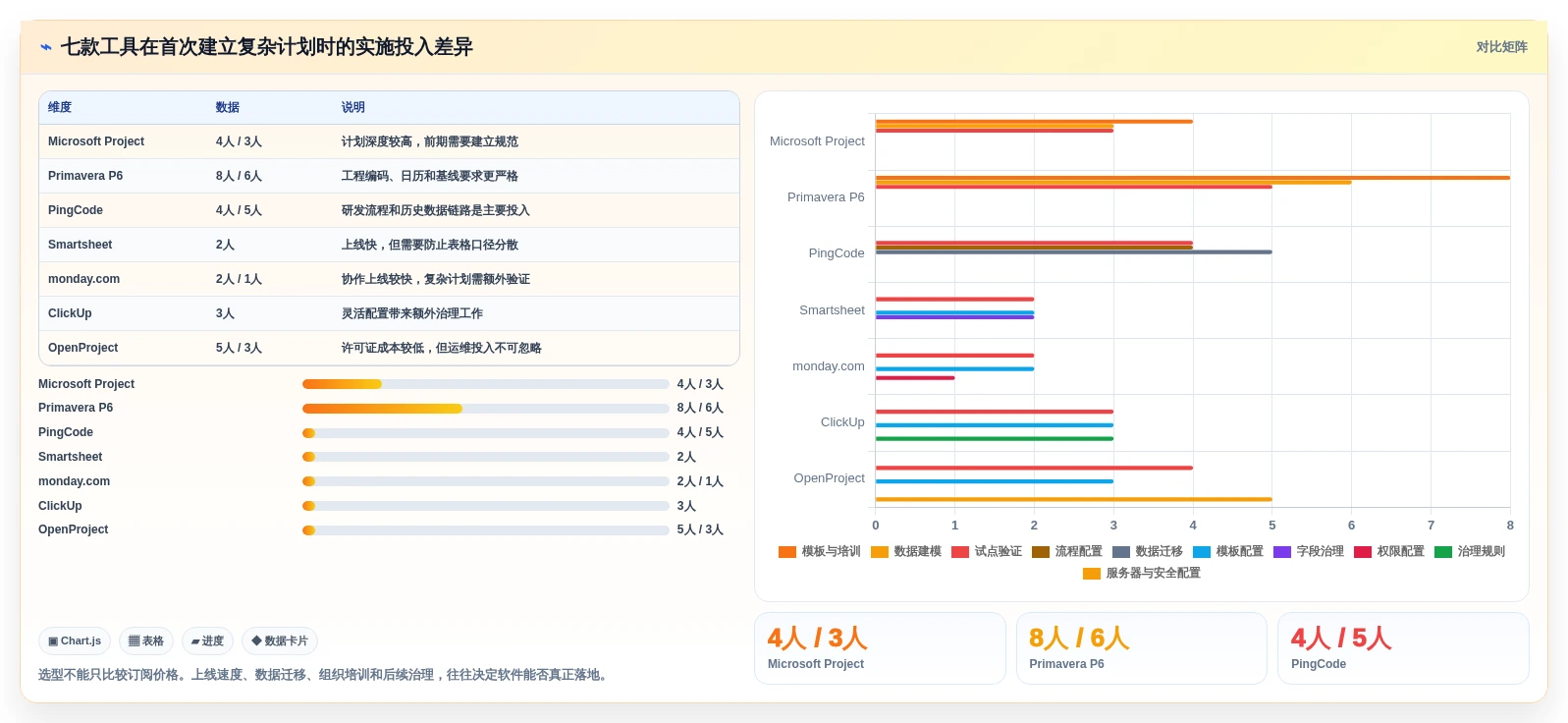Screen dimensions: 1568x723
Task: Select the OpenProject table row name
Action: [x=83, y=348]
